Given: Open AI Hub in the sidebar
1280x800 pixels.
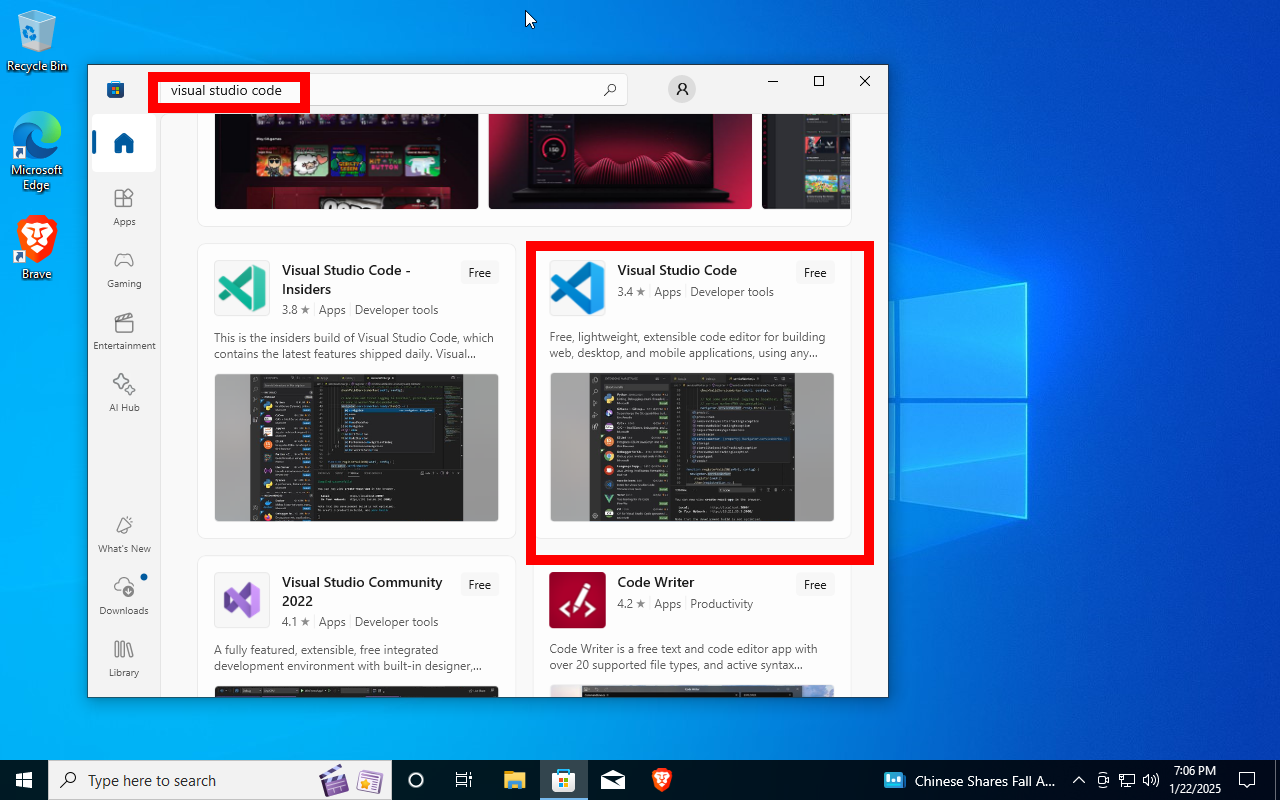Looking at the screenshot, I should 124,393.
